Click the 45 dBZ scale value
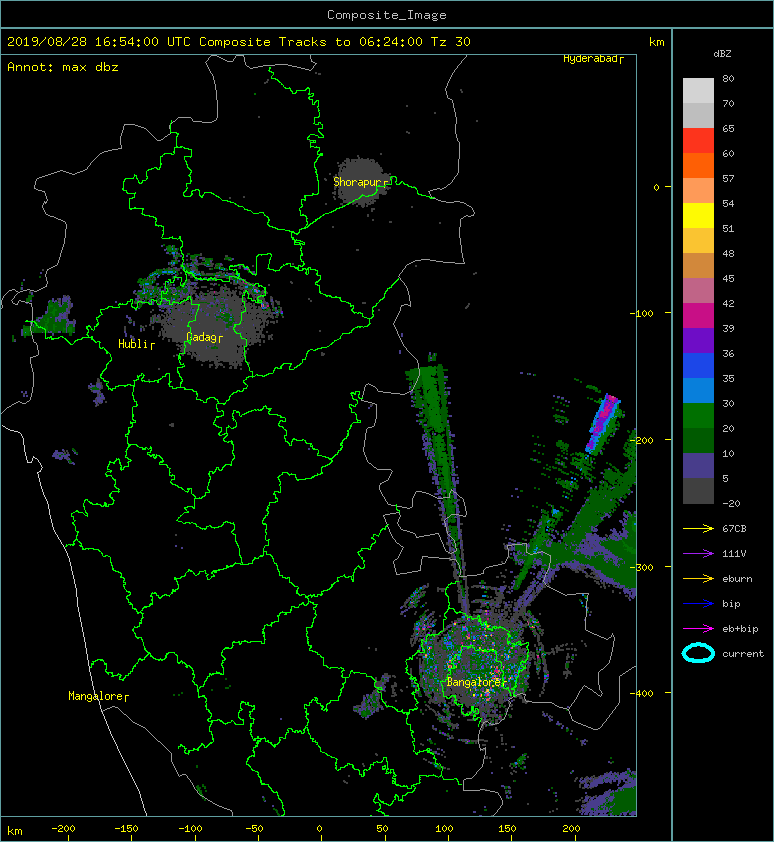 pos(728,278)
